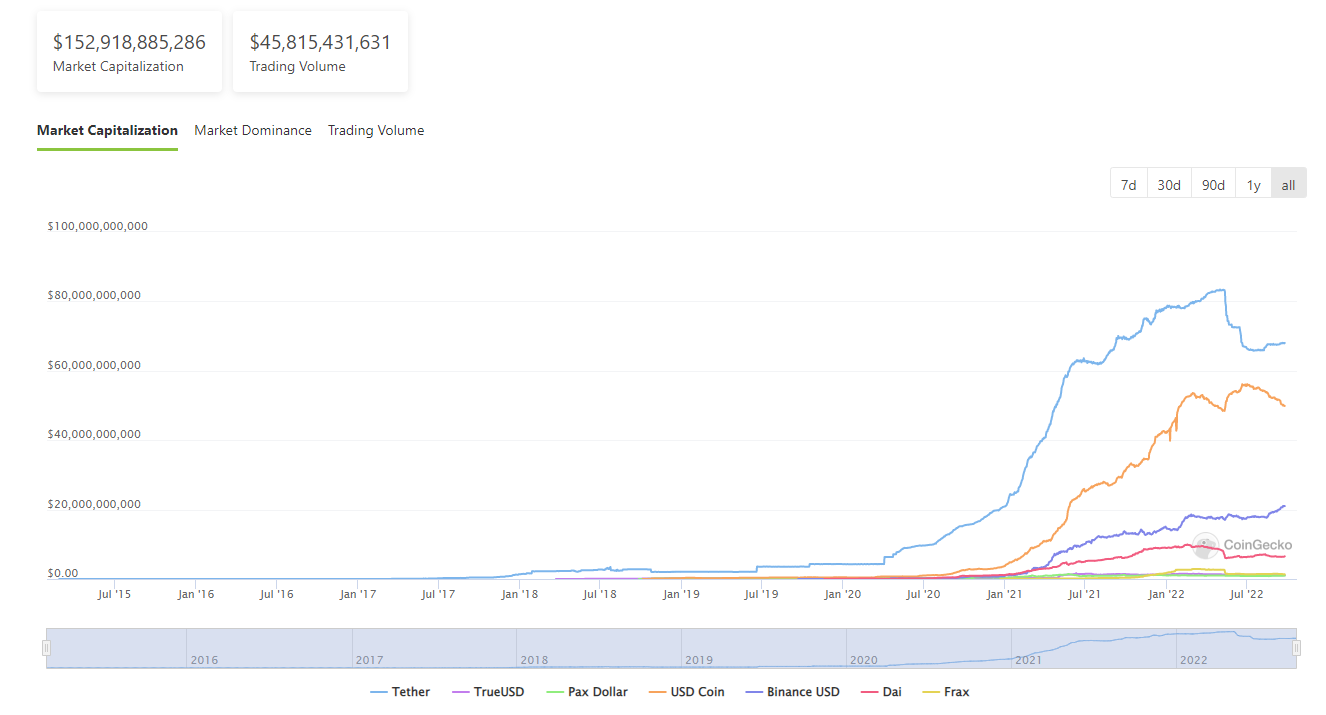The height and width of the screenshot is (715, 1326).
Task: Toggle TrueUSD series in legend
Action: tap(488, 691)
